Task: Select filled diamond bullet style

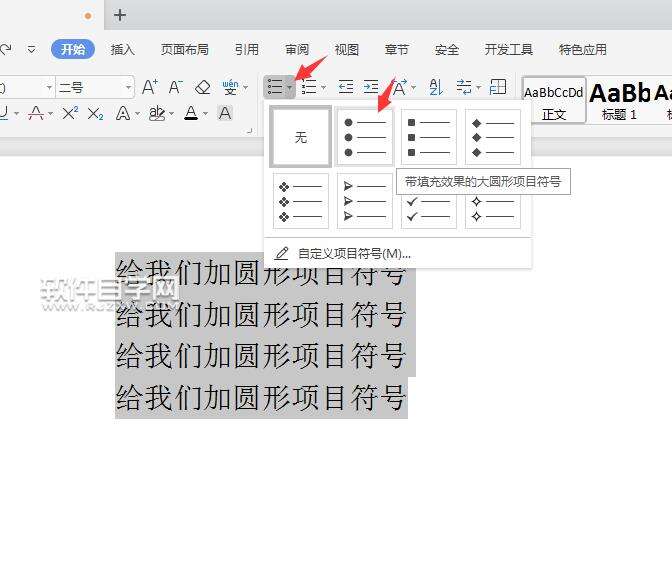Action: [493, 137]
